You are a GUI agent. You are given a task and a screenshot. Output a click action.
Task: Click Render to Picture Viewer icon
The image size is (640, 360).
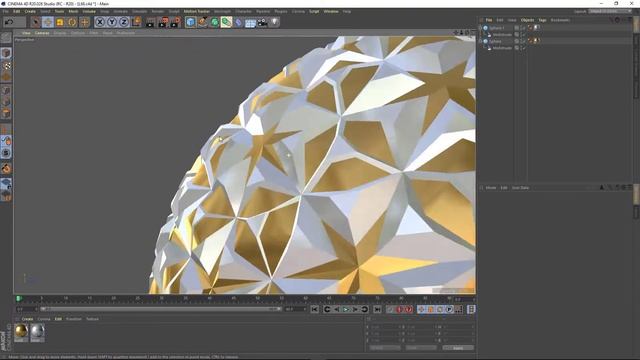tap(163, 22)
